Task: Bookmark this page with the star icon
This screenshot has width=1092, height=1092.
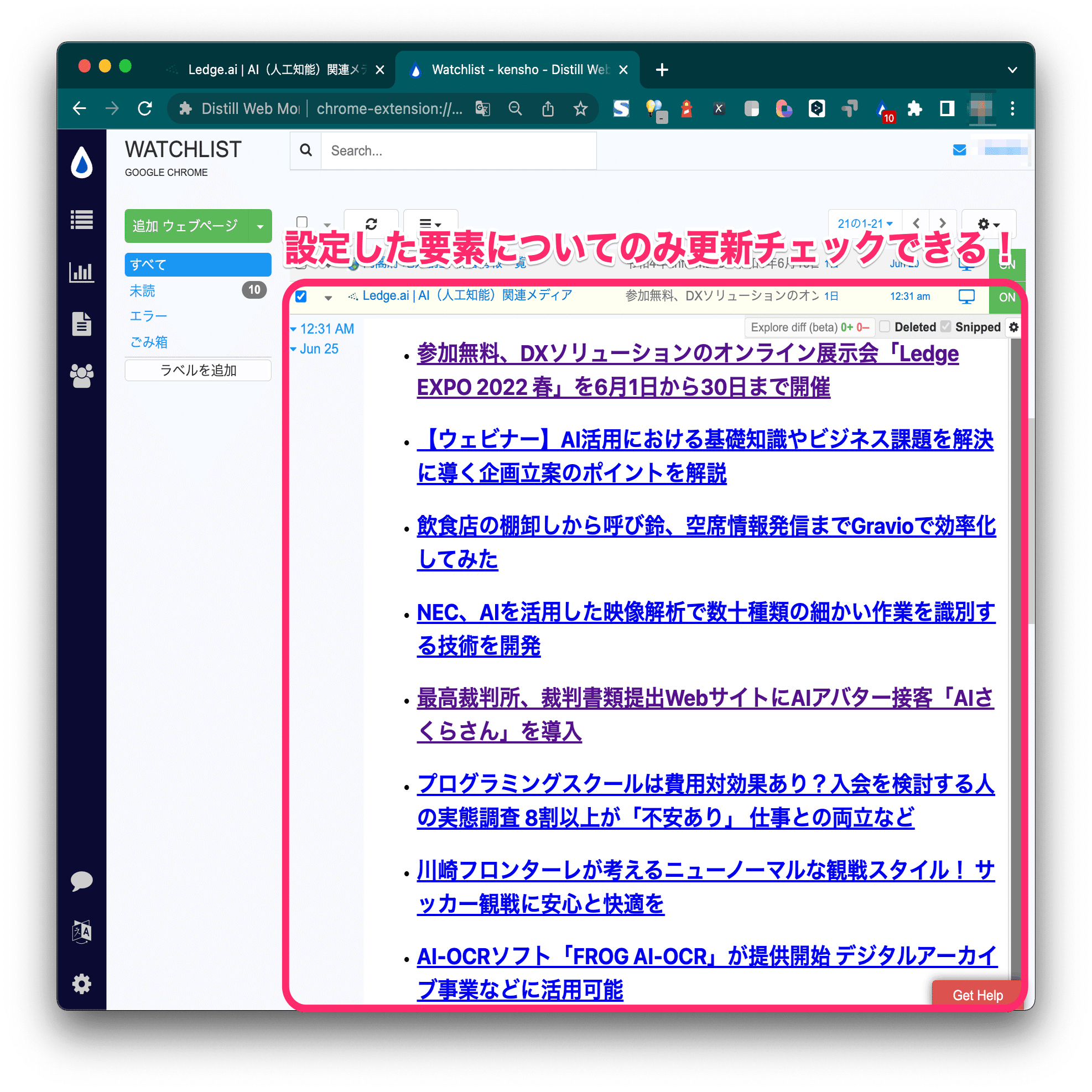Action: [x=580, y=108]
